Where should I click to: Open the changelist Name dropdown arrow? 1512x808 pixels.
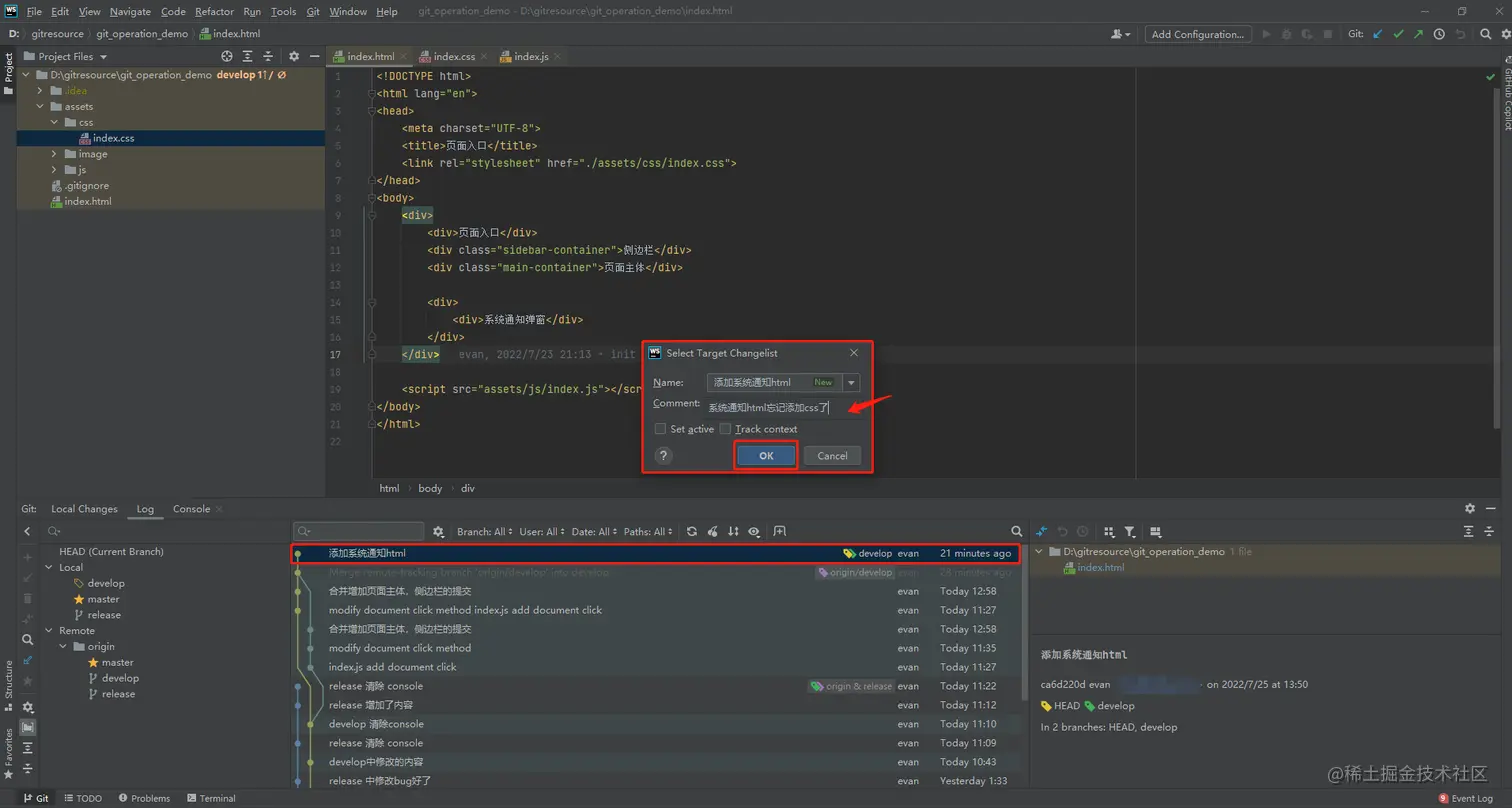click(851, 382)
